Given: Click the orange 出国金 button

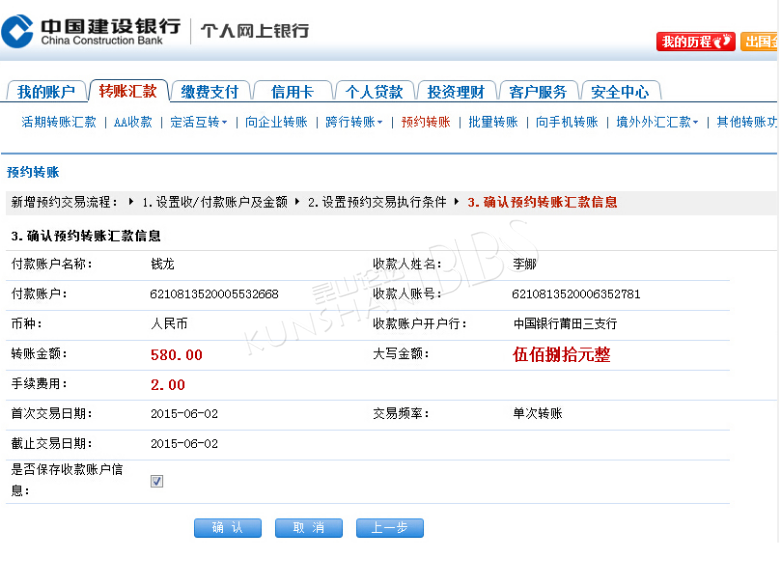Looking at the screenshot, I should click(x=760, y=42).
